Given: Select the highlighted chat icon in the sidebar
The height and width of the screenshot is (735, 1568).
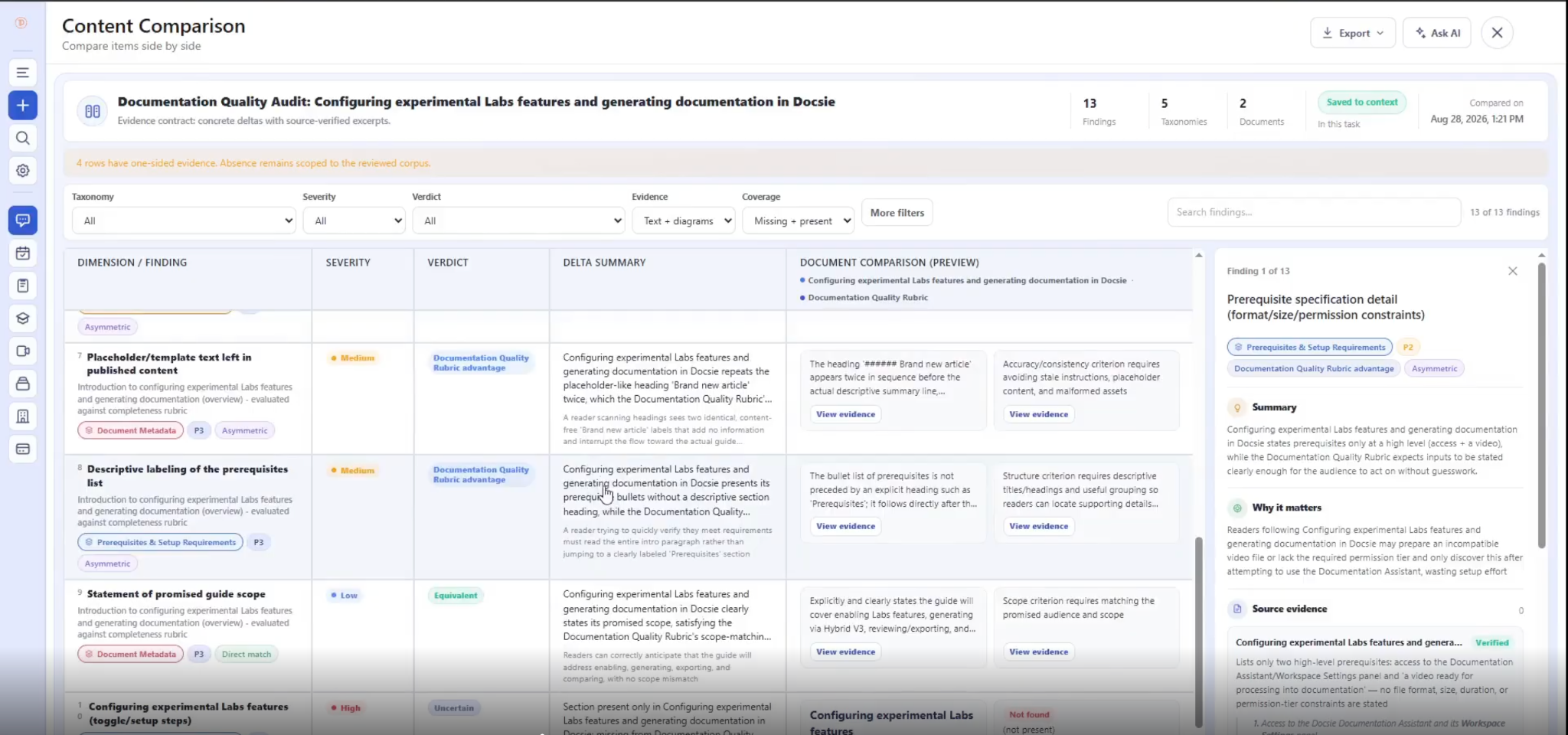Looking at the screenshot, I should (x=23, y=220).
